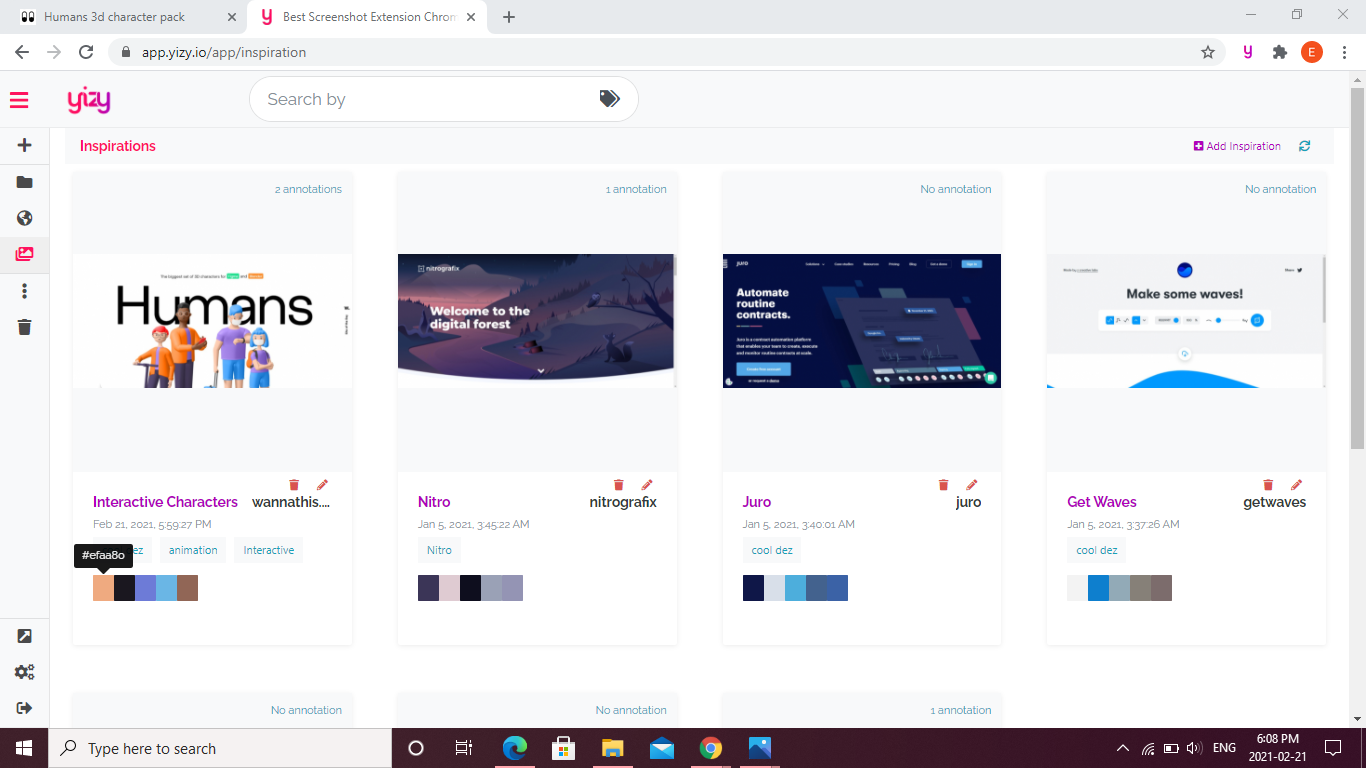Click the cool dez tag on Get Waves card
The height and width of the screenshot is (768, 1366).
point(1097,550)
